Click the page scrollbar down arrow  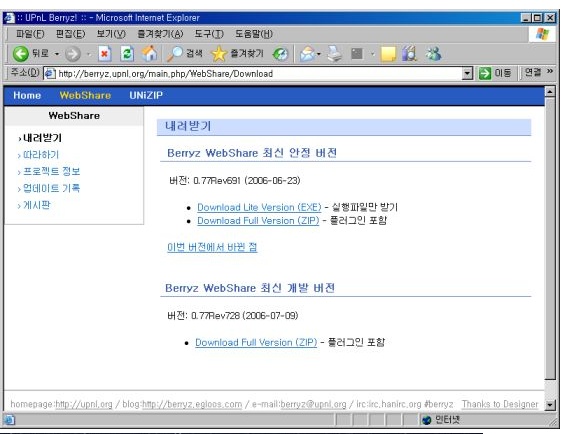(x=550, y=405)
